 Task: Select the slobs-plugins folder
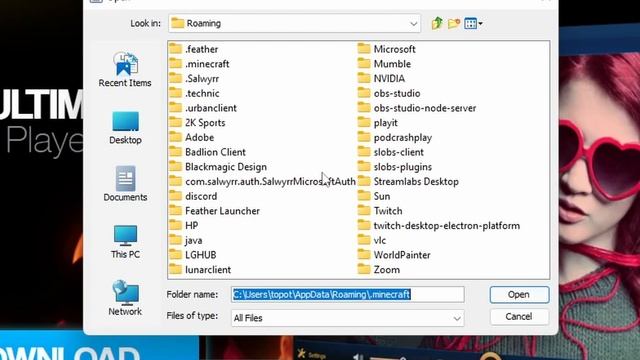click(395, 167)
